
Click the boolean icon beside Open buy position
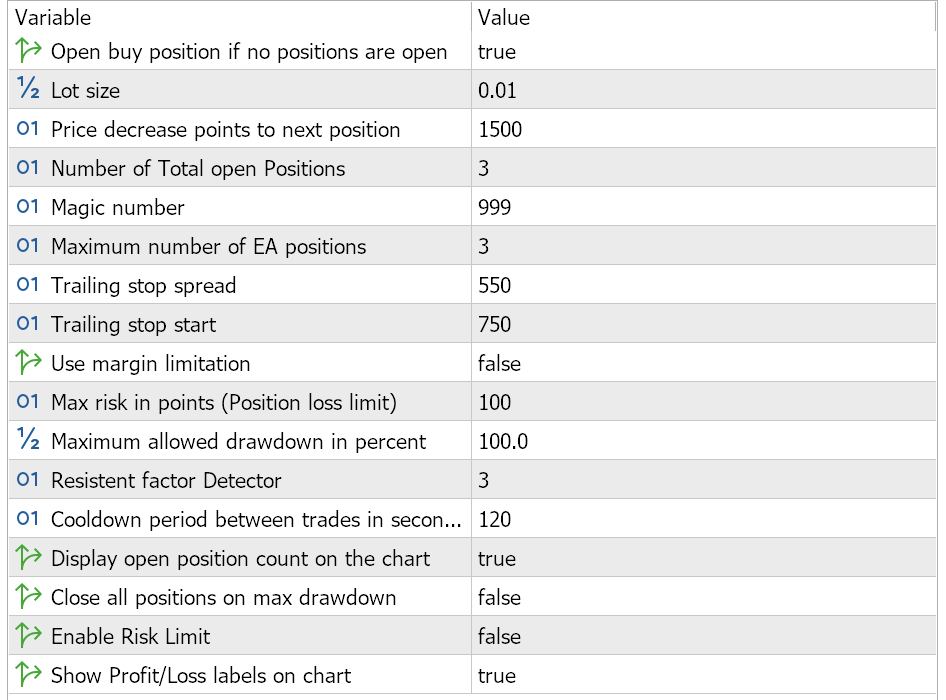[x=28, y=51]
